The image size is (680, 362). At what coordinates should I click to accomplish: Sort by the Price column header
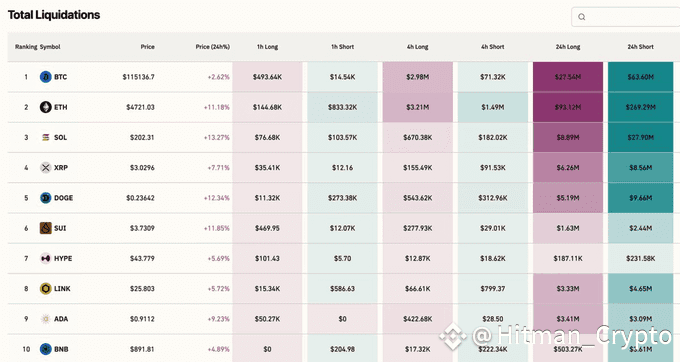pyautogui.click(x=147, y=47)
